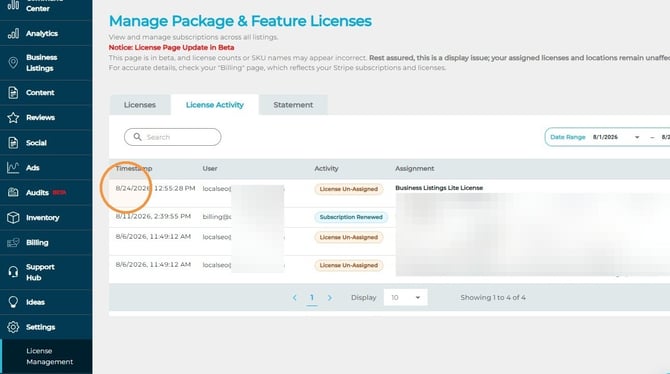The image size is (670, 374).
Task: Open Inventory via the cube icon
Action: [x=13, y=218]
